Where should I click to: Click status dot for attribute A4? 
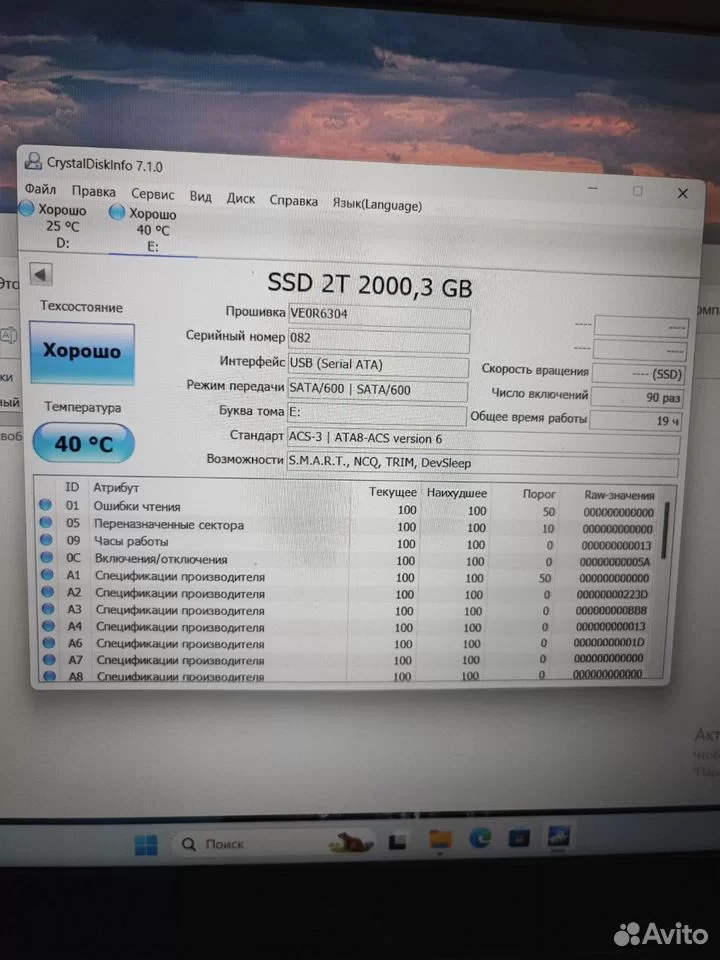point(49,626)
